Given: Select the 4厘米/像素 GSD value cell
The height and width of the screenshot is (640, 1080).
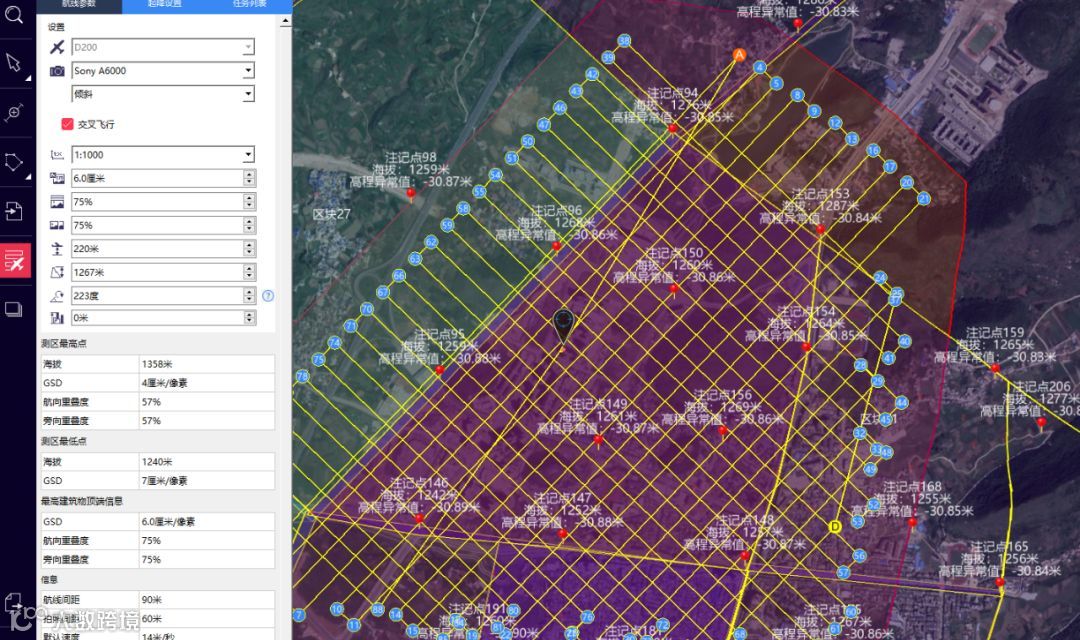Looking at the screenshot, I should (207, 383).
